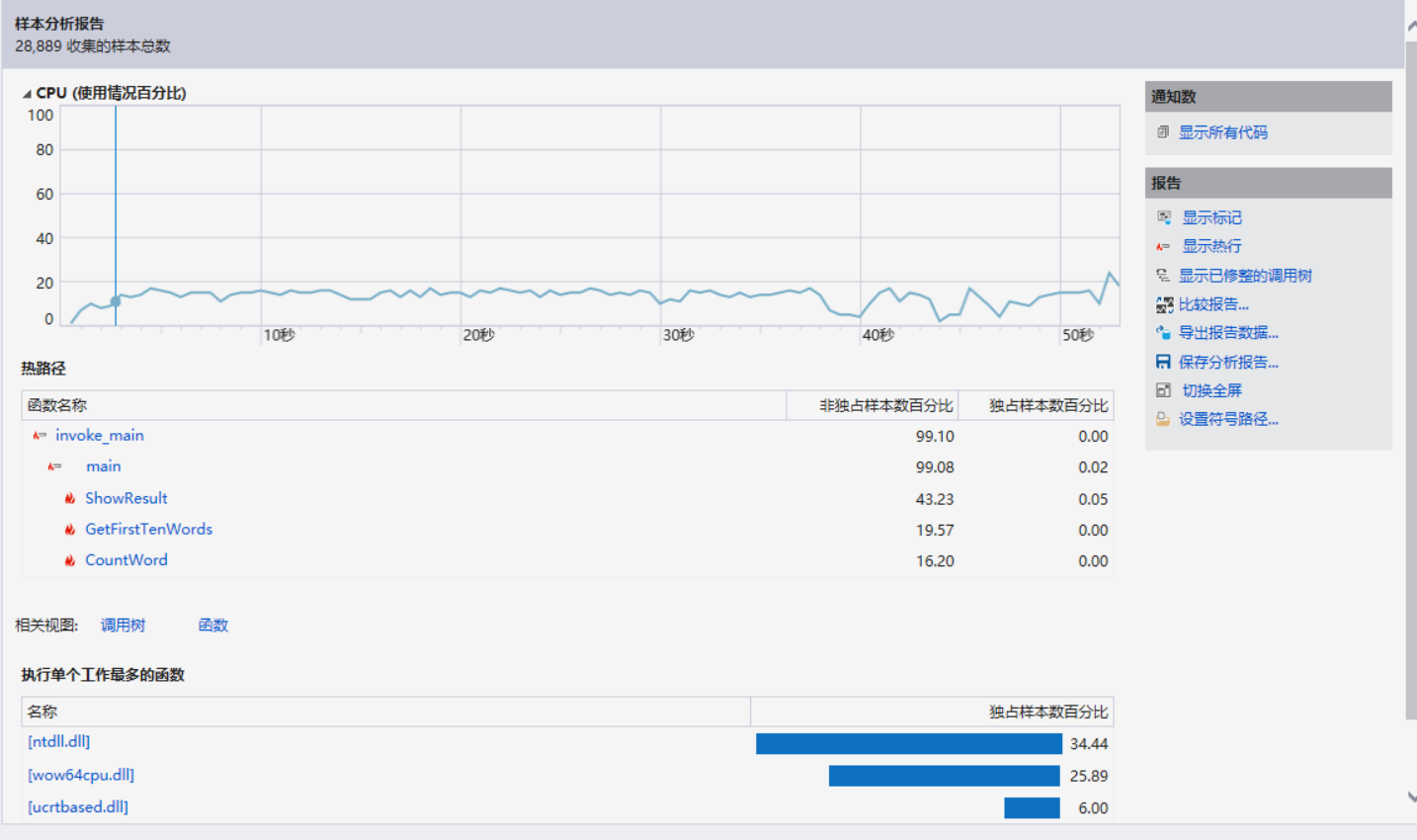Click the 99.08 value for main
Viewport: 1417px width, 840px height.
[x=935, y=466]
